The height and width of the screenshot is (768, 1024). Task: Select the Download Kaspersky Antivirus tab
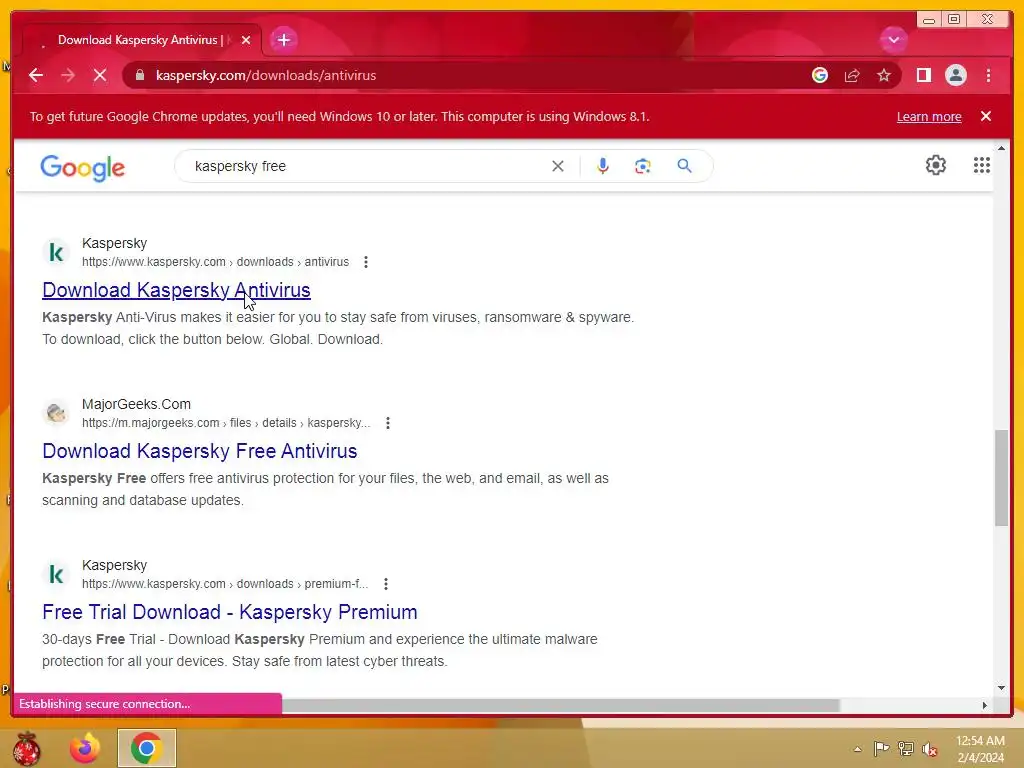(x=140, y=40)
